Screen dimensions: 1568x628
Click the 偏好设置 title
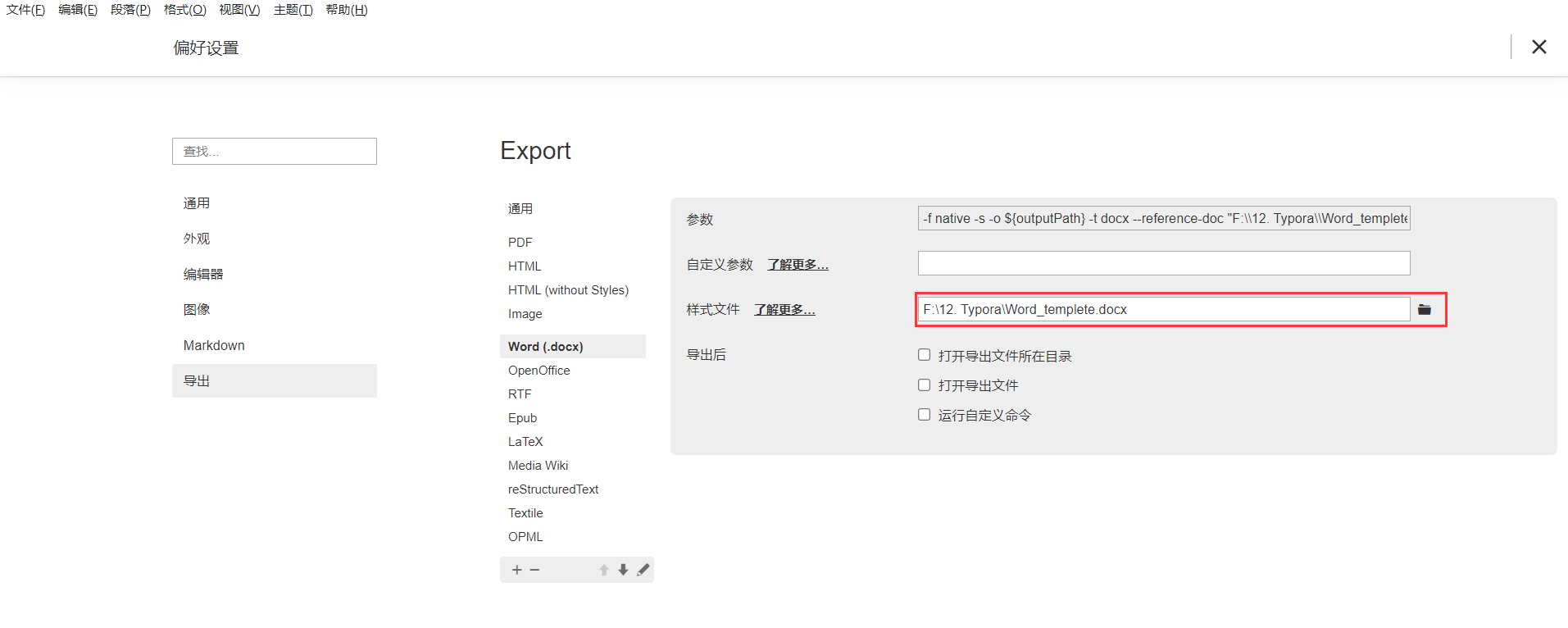(x=206, y=48)
